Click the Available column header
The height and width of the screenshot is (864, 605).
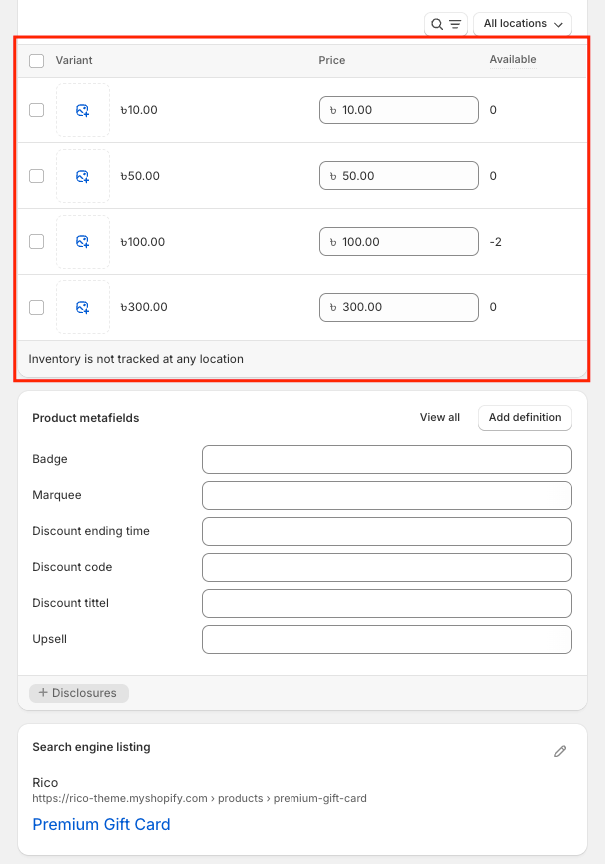pyautogui.click(x=513, y=60)
